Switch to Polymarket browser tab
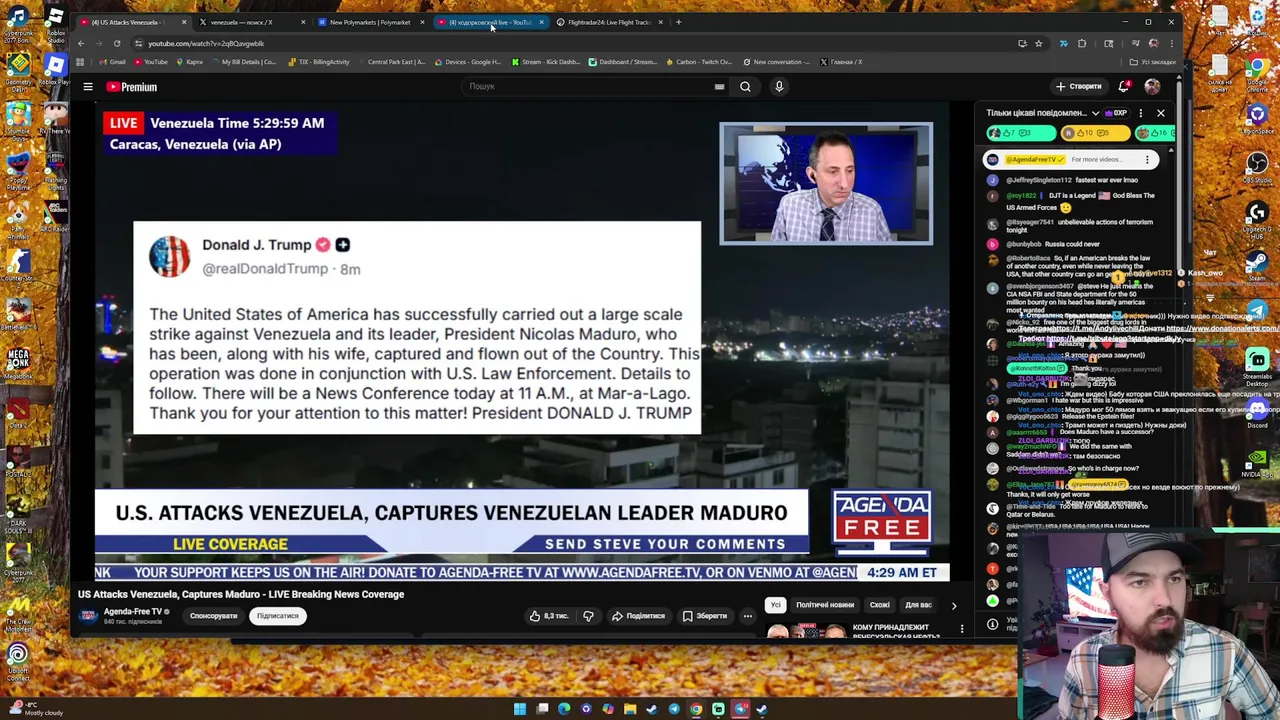 tap(370, 22)
